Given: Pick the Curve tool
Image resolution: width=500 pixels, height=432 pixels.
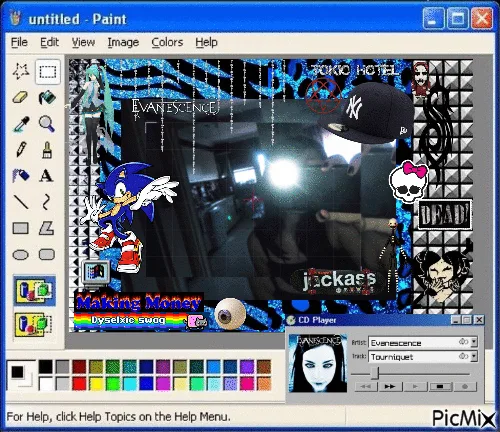Looking at the screenshot, I should pyautogui.click(x=47, y=202).
